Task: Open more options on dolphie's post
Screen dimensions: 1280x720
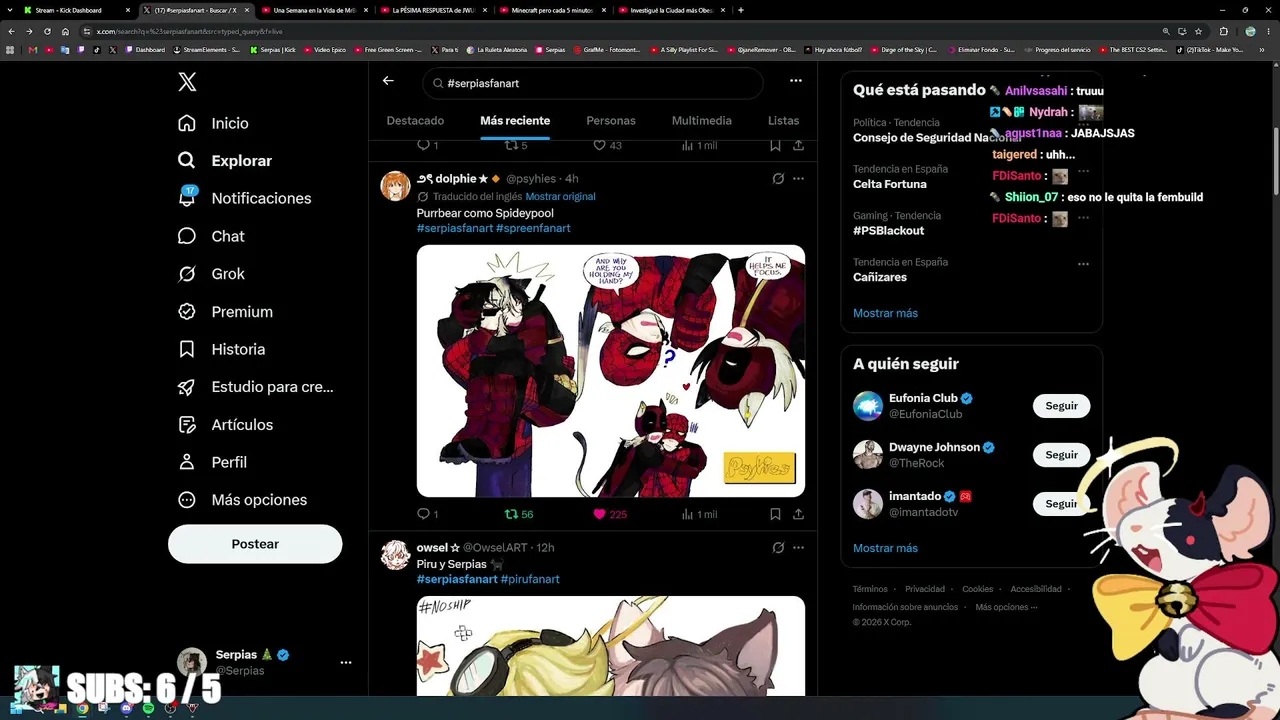Action: pos(798,179)
